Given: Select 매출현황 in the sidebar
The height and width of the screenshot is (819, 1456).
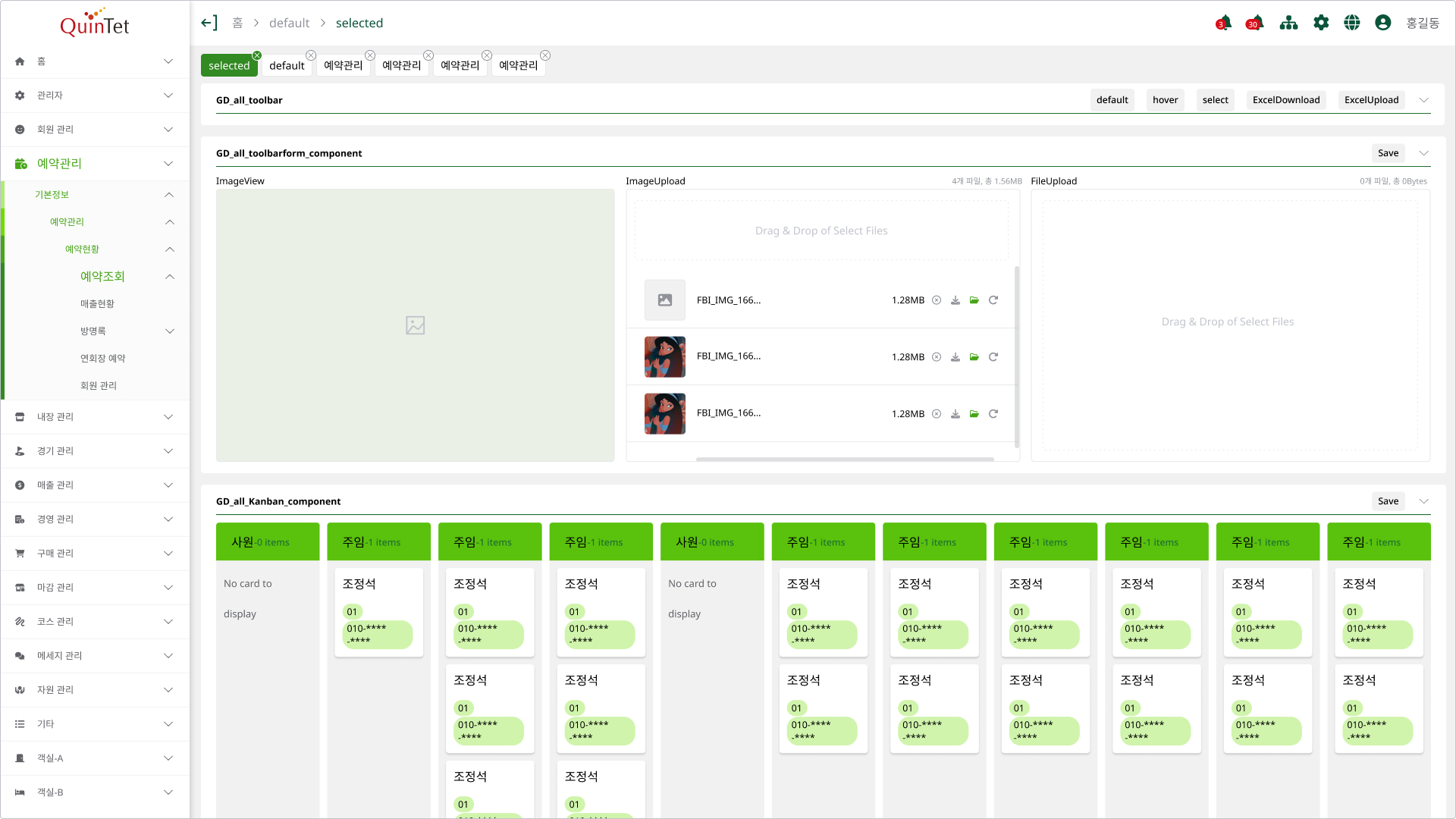Looking at the screenshot, I should point(97,304).
